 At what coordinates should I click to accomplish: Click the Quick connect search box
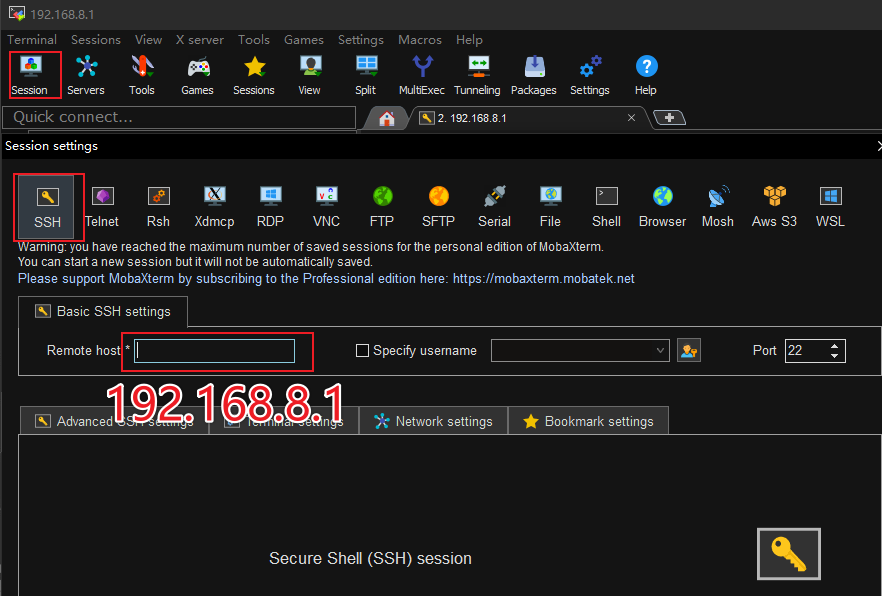point(179,117)
